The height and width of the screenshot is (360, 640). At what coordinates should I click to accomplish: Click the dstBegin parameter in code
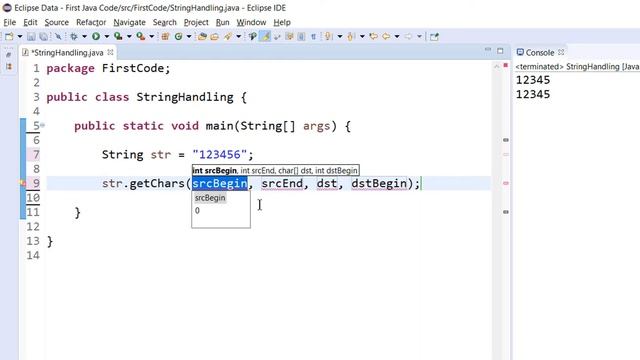[x=379, y=184]
